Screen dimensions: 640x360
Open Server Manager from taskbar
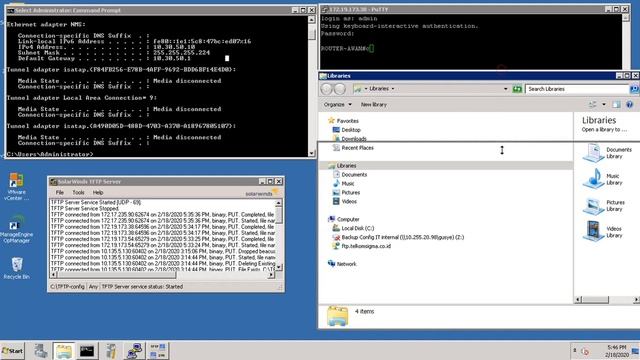click(x=41, y=351)
